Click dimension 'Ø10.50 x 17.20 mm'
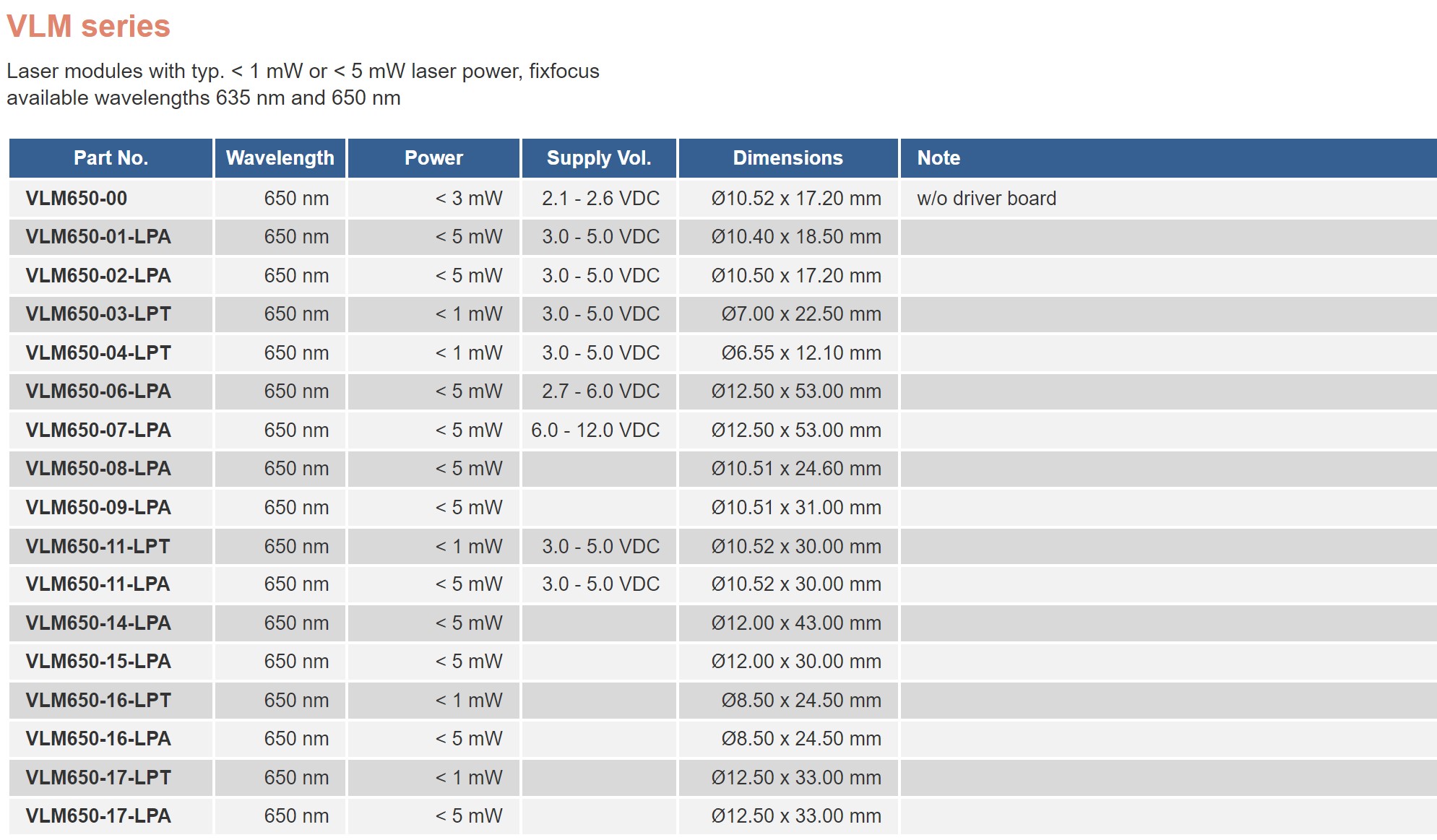This screenshot has height=840, width=1437. (796, 276)
